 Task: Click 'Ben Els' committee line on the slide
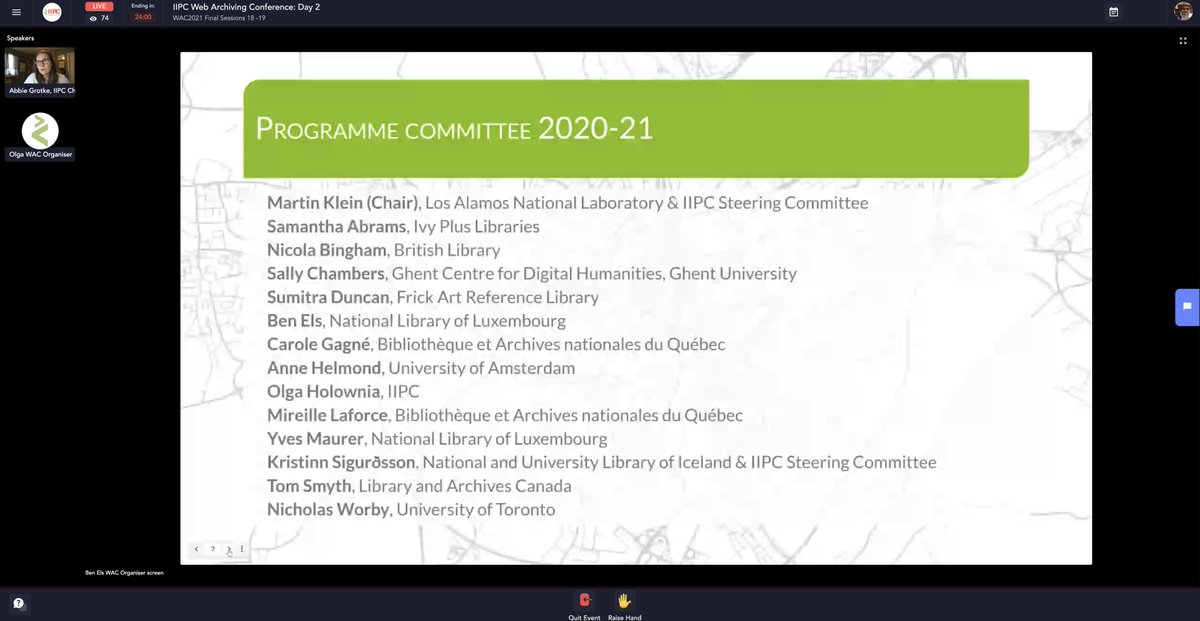click(x=416, y=321)
